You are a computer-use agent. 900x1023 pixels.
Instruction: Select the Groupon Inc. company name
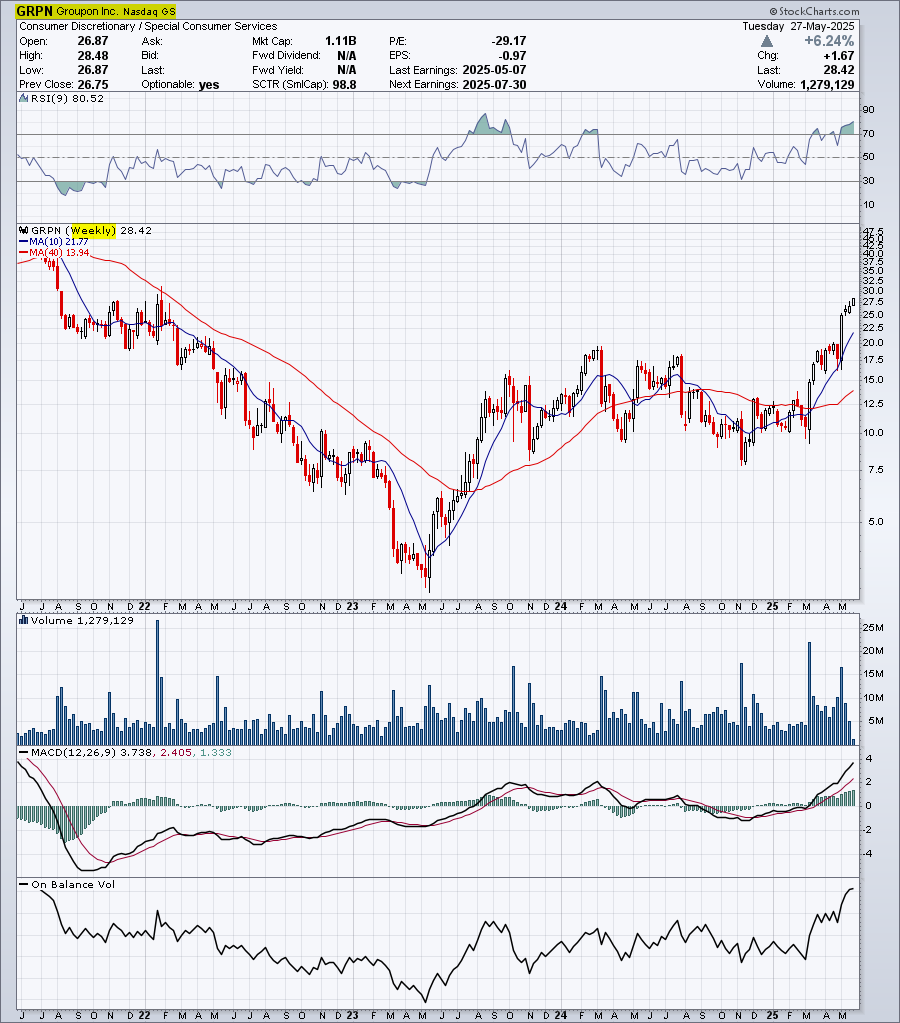tap(87, 11)
